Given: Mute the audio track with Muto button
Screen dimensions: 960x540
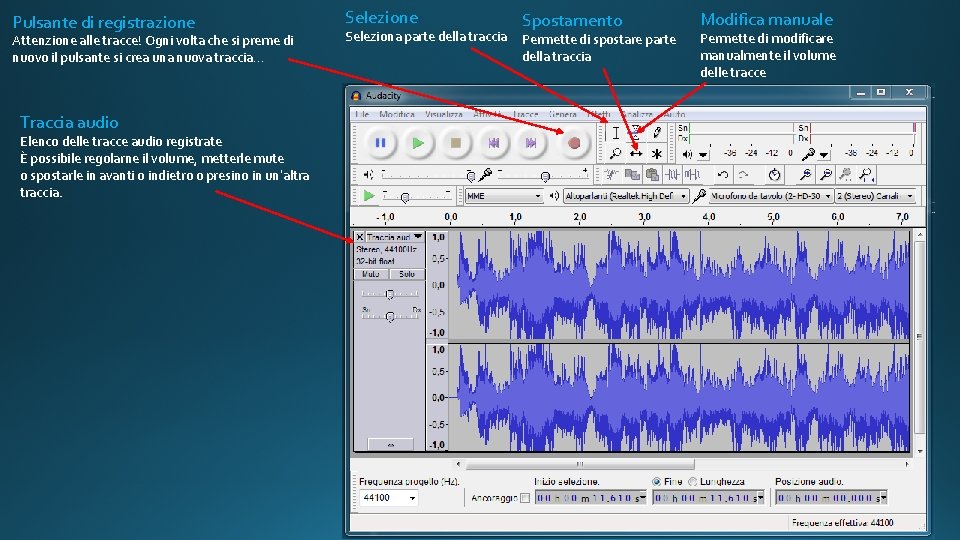Looking at the screenshot, I should 371,274.
